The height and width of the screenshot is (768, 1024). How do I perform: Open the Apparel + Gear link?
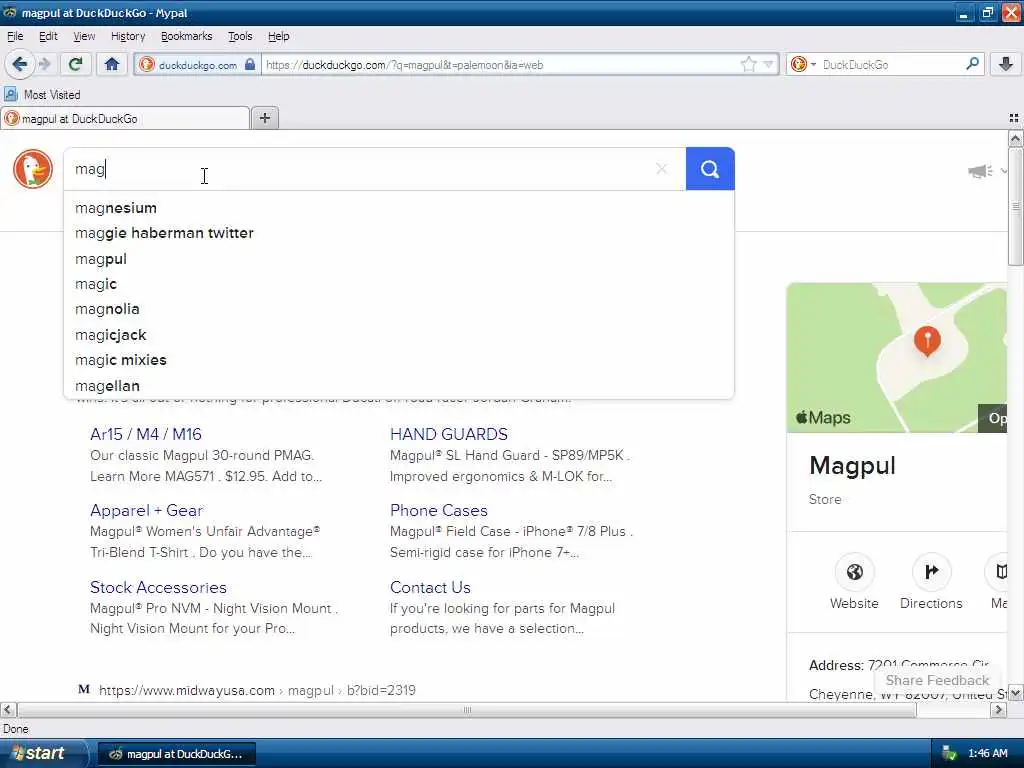(146, 511)
